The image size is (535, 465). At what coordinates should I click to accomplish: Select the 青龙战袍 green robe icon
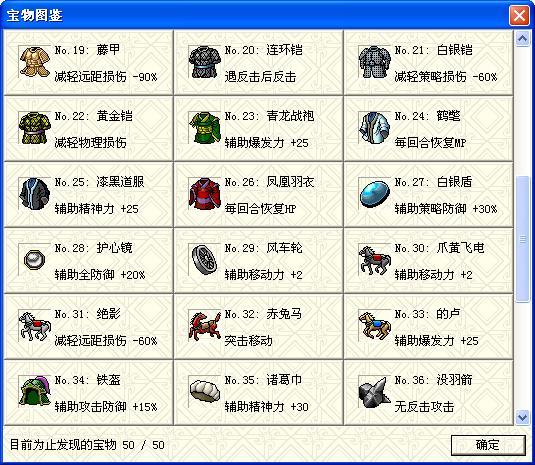click(205, 128)
